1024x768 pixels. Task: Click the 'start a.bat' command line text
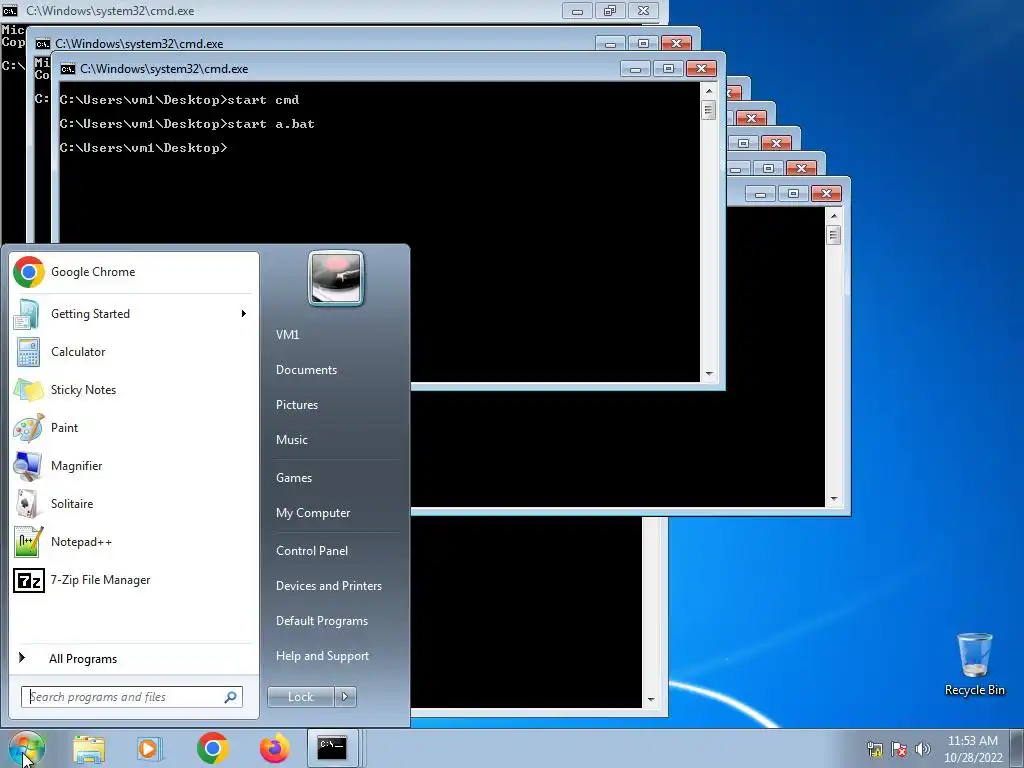point(271,124)
